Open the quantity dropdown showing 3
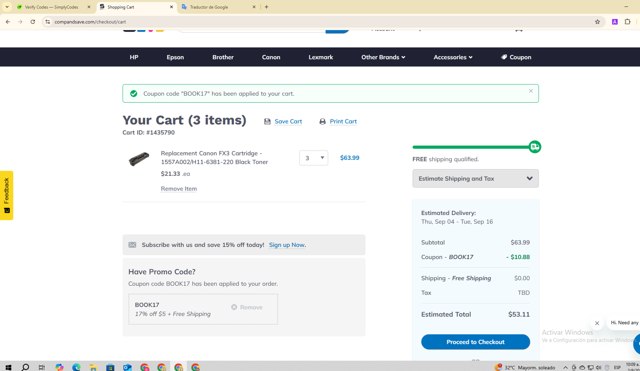640x371 pixels. tap(313, 158)
